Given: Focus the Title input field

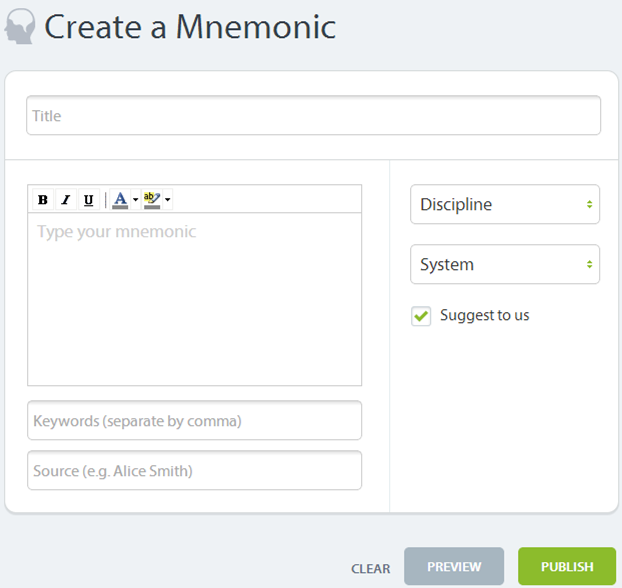Looking at the screenshot, I should click(313, 115).
